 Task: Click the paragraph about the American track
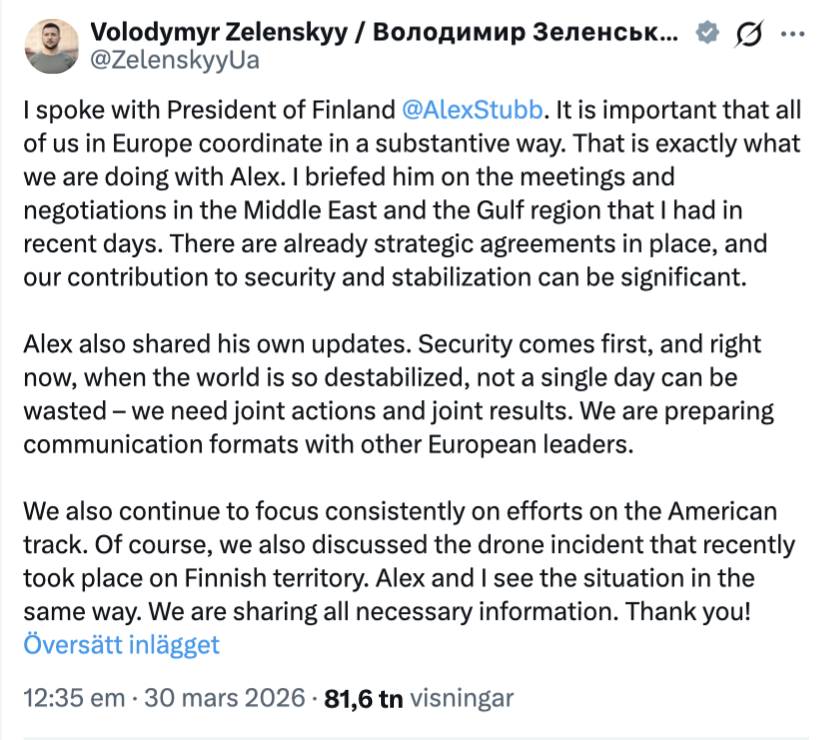click(x=400, y=562)
